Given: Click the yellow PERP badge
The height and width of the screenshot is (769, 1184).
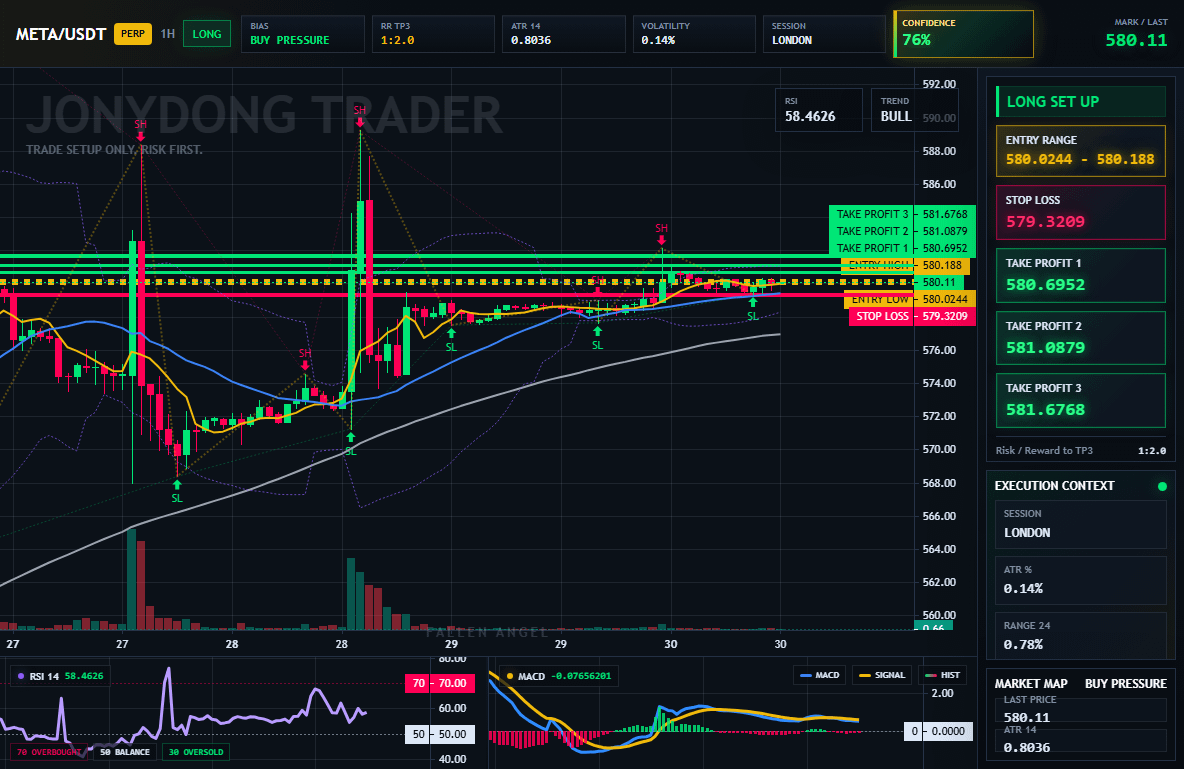Looking at the screenshot, I should point(133,34).
